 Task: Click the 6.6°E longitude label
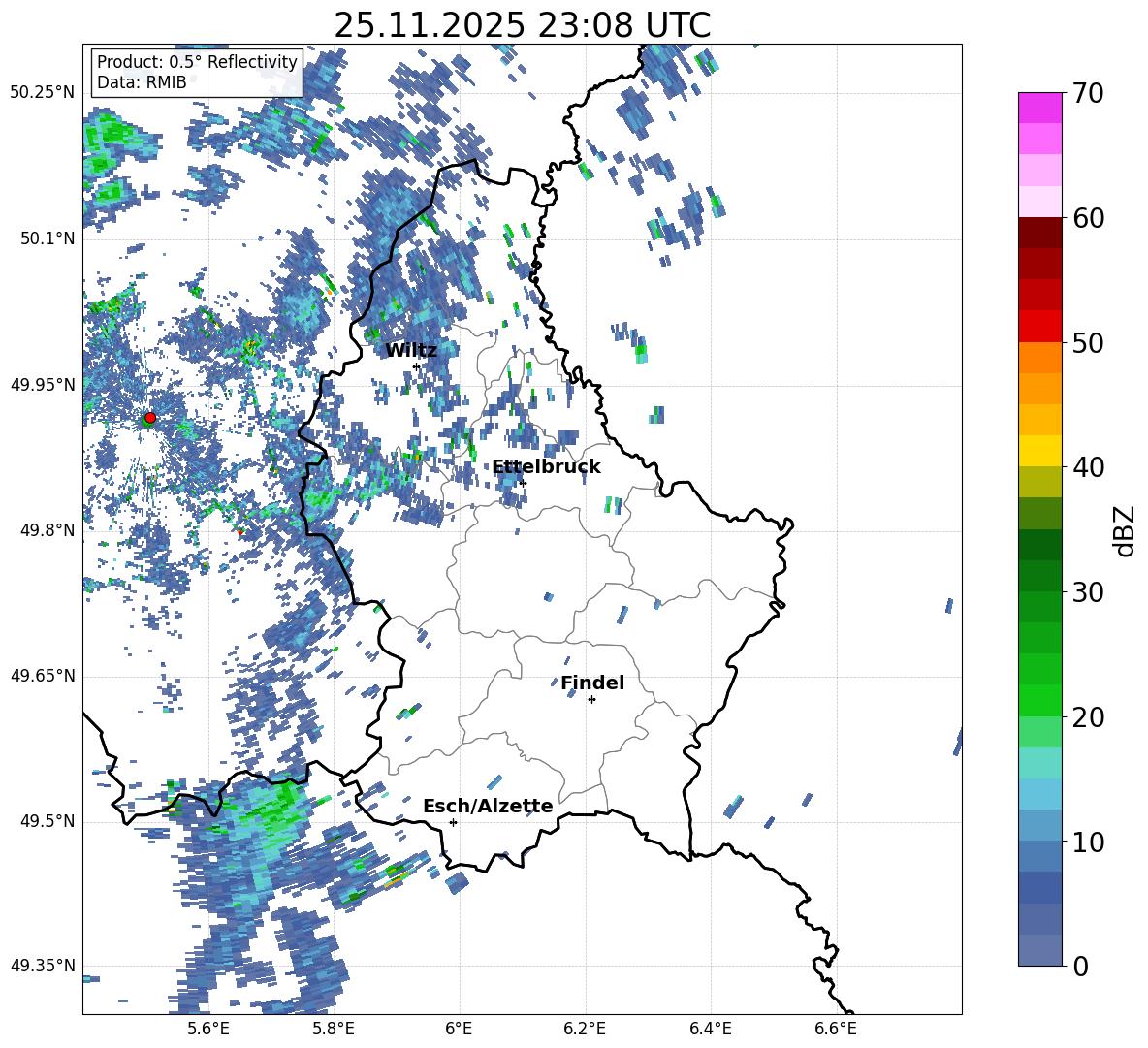pos(836,1029)
